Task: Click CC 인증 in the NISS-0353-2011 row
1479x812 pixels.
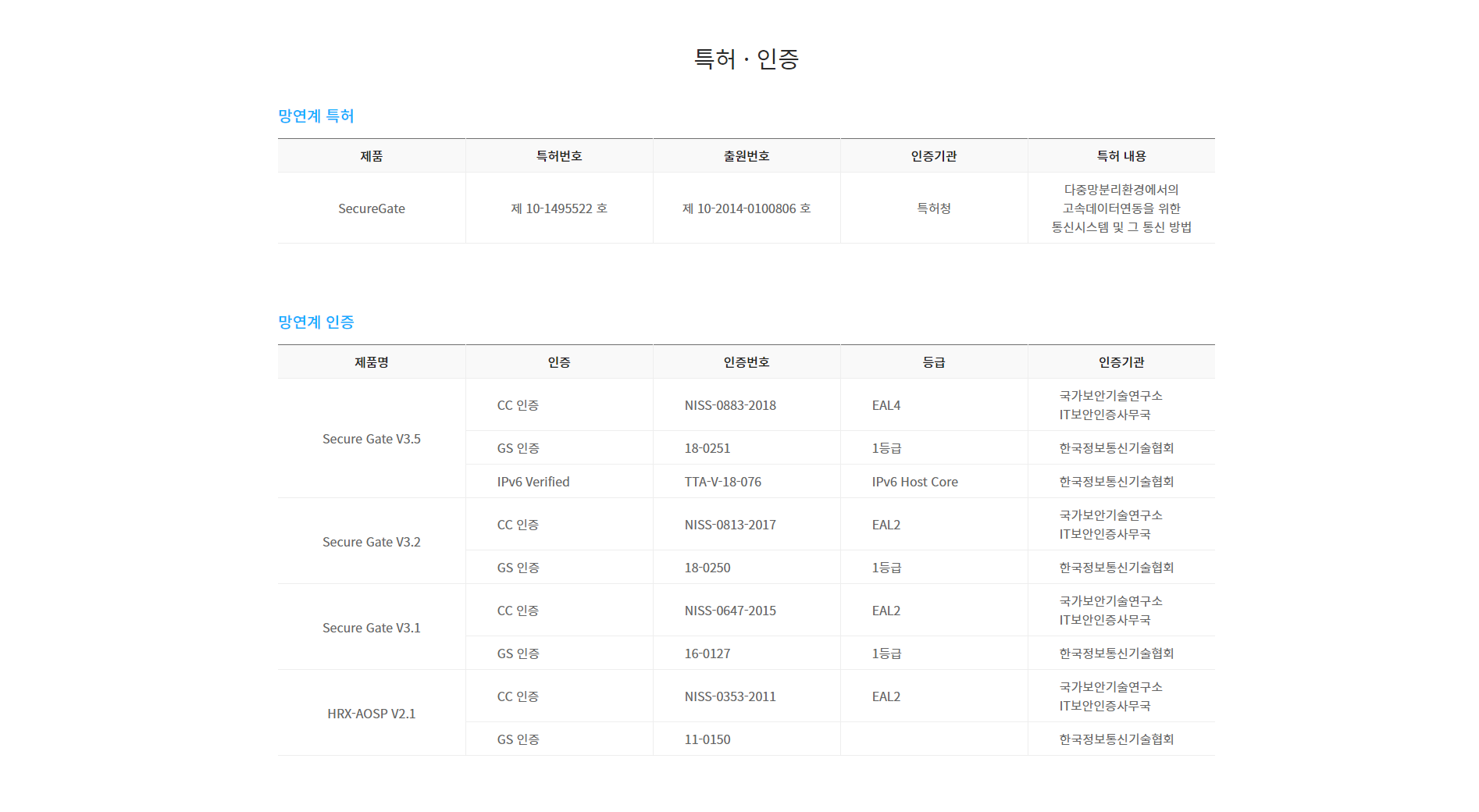Action: point(518,696)
